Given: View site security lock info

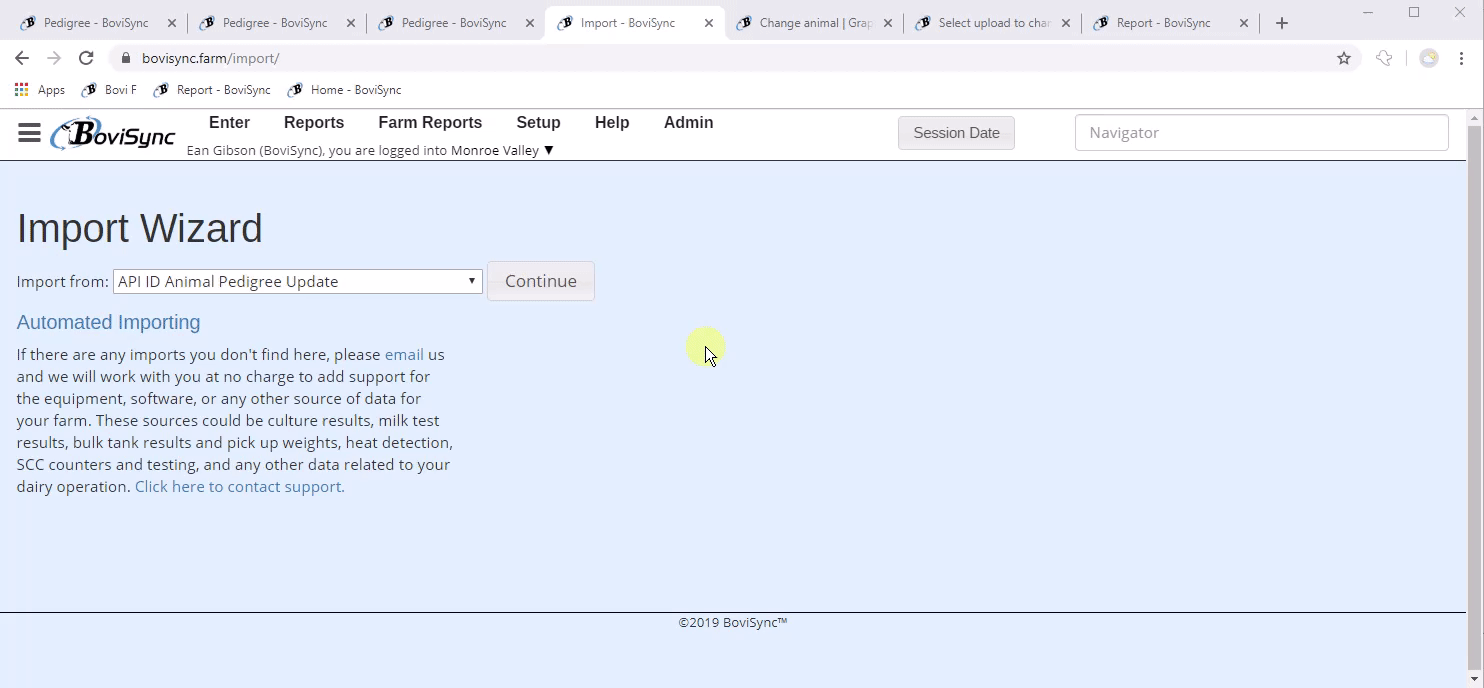Looking at the screenshot, I should point(125,58).
